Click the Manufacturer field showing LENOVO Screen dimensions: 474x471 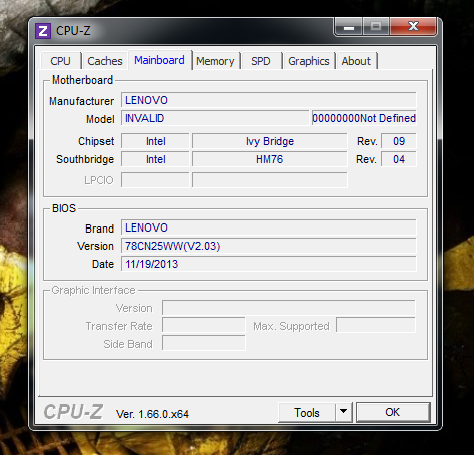click(x=269, y=100)
